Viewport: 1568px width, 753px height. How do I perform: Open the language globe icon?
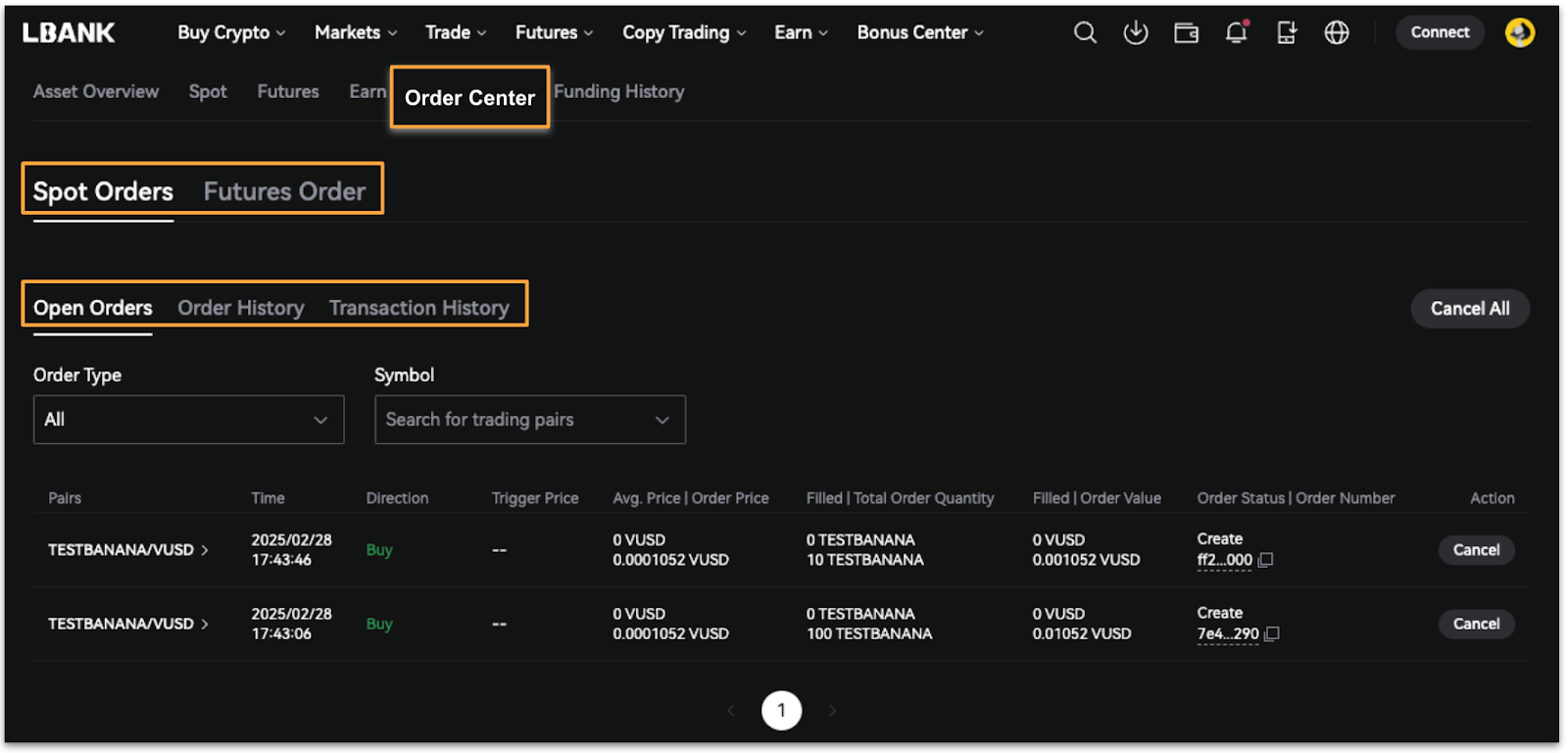coord(1337,32)
